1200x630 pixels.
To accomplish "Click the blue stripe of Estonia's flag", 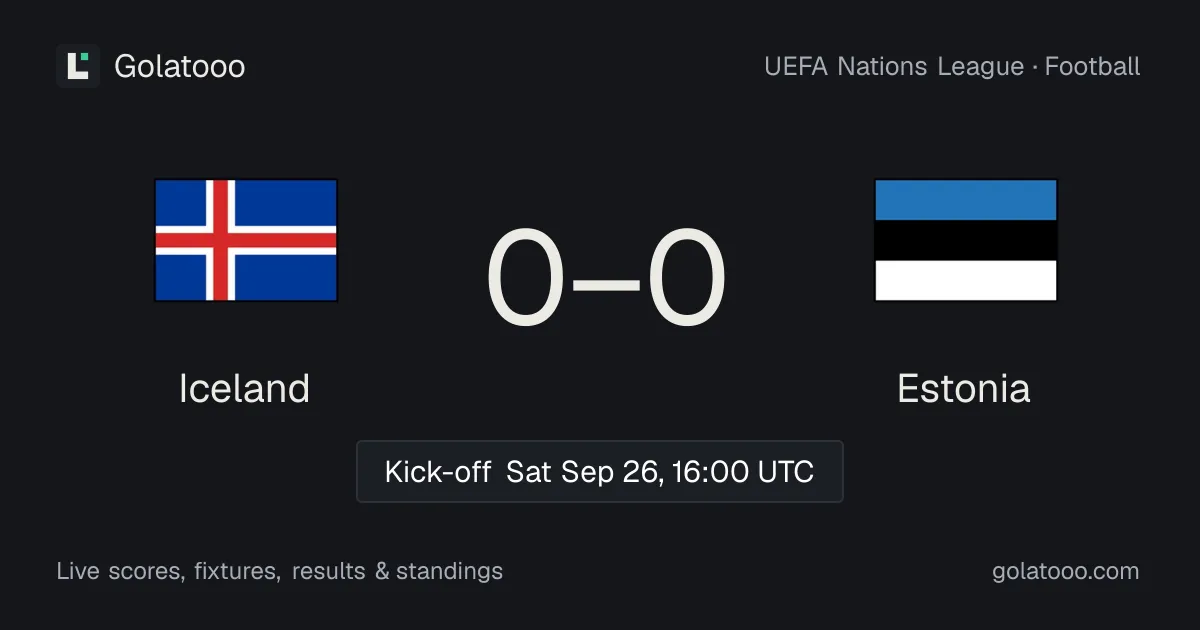I will tap(966, 200).
